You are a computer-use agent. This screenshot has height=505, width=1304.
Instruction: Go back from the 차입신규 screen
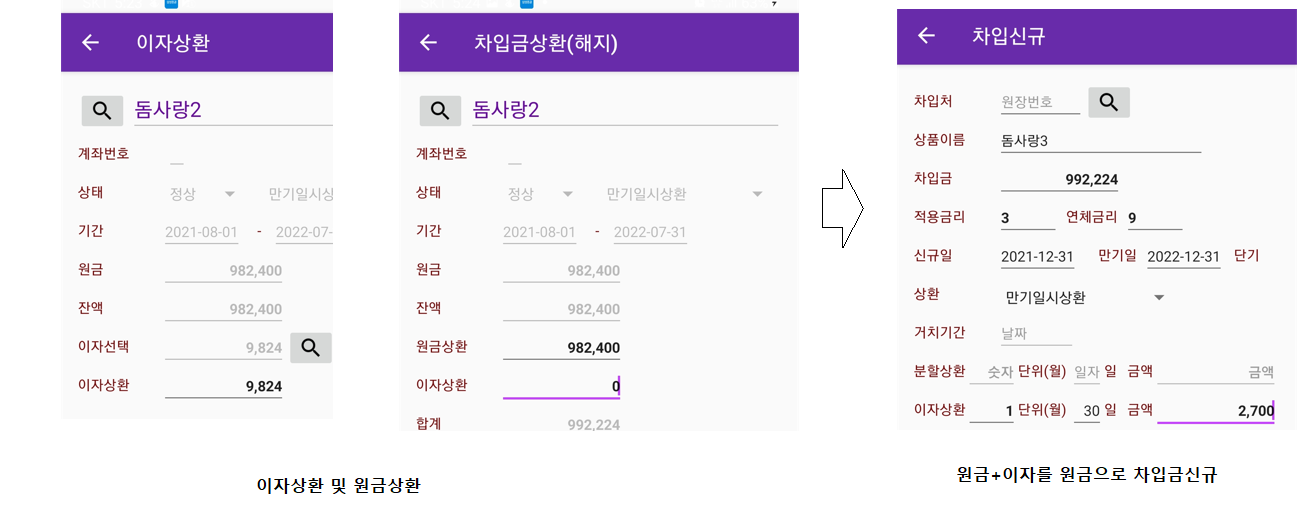927,36
